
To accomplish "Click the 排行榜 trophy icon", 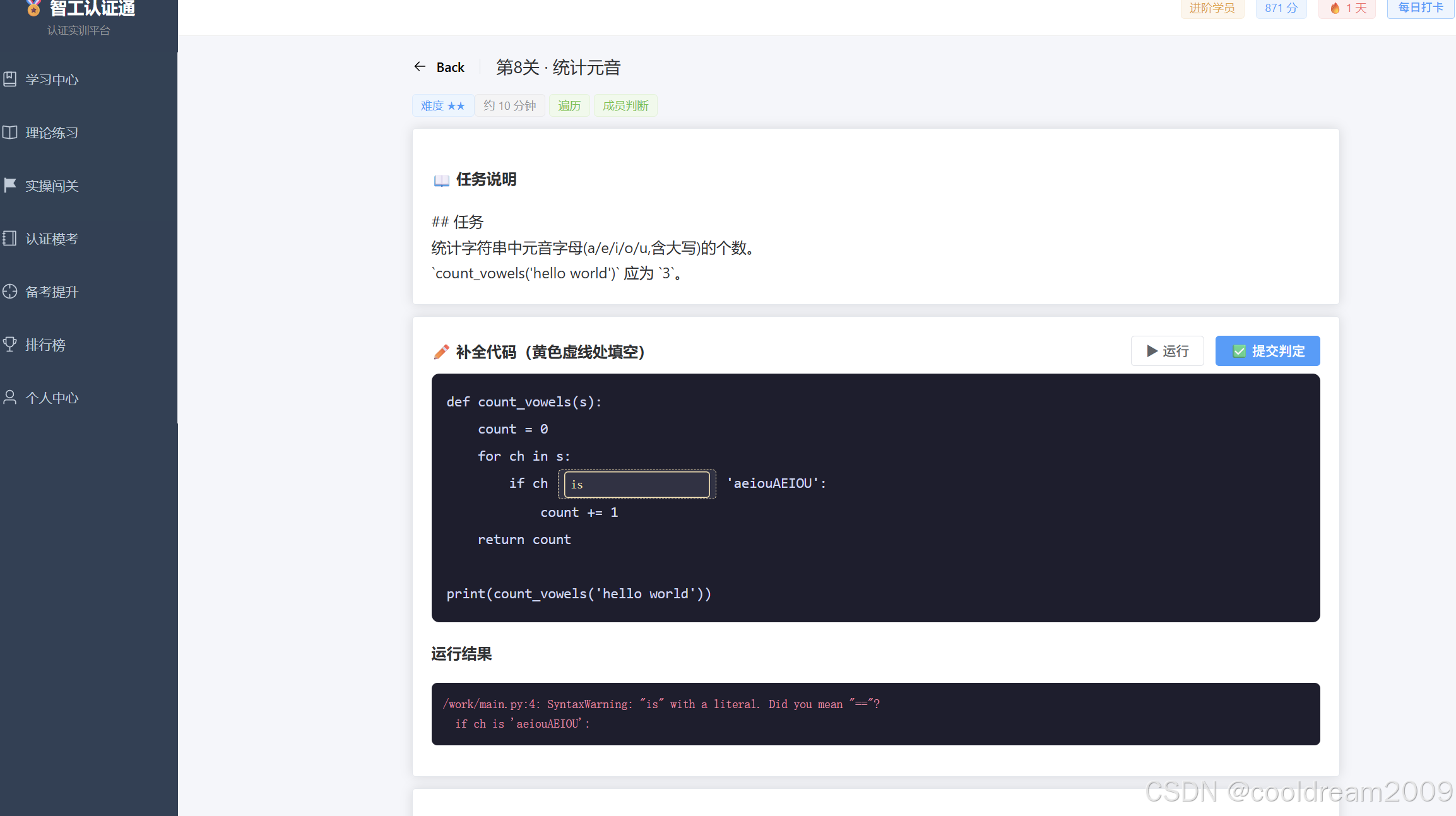I will tap(9, 344).
